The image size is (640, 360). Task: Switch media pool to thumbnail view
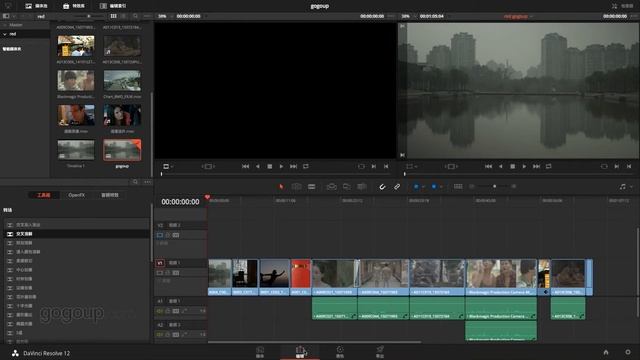pos(113,16)
